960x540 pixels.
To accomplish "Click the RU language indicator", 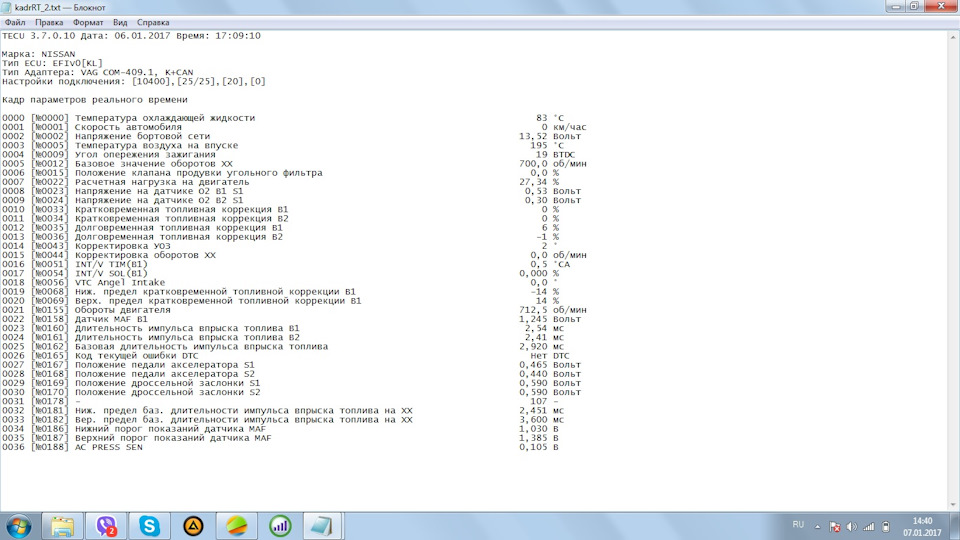I will pos(798,525).
